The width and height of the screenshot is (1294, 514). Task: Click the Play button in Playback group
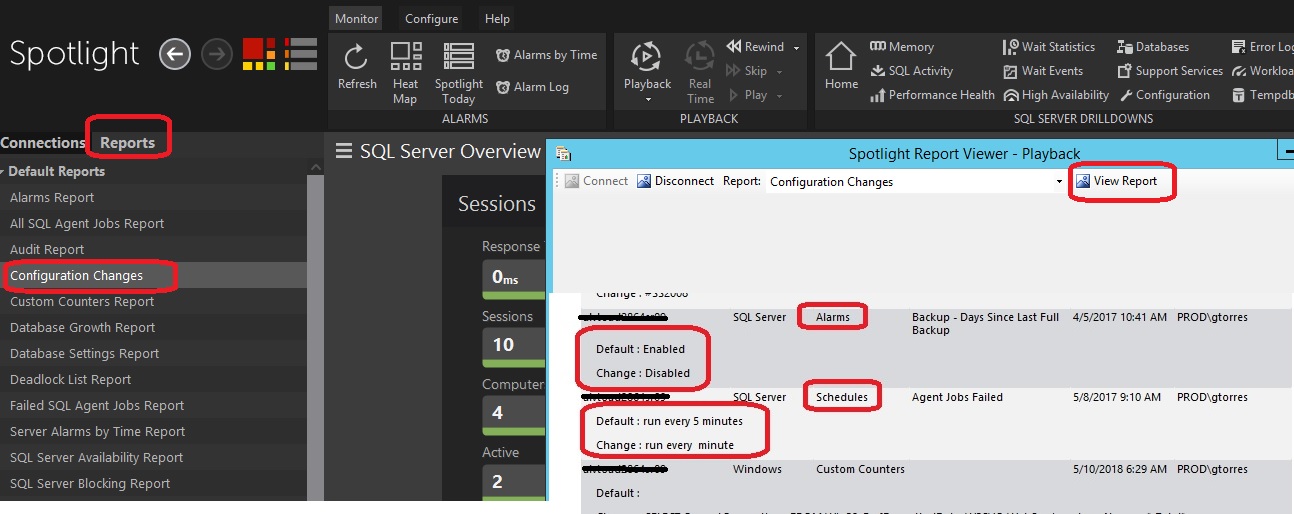tap(747, 95)
